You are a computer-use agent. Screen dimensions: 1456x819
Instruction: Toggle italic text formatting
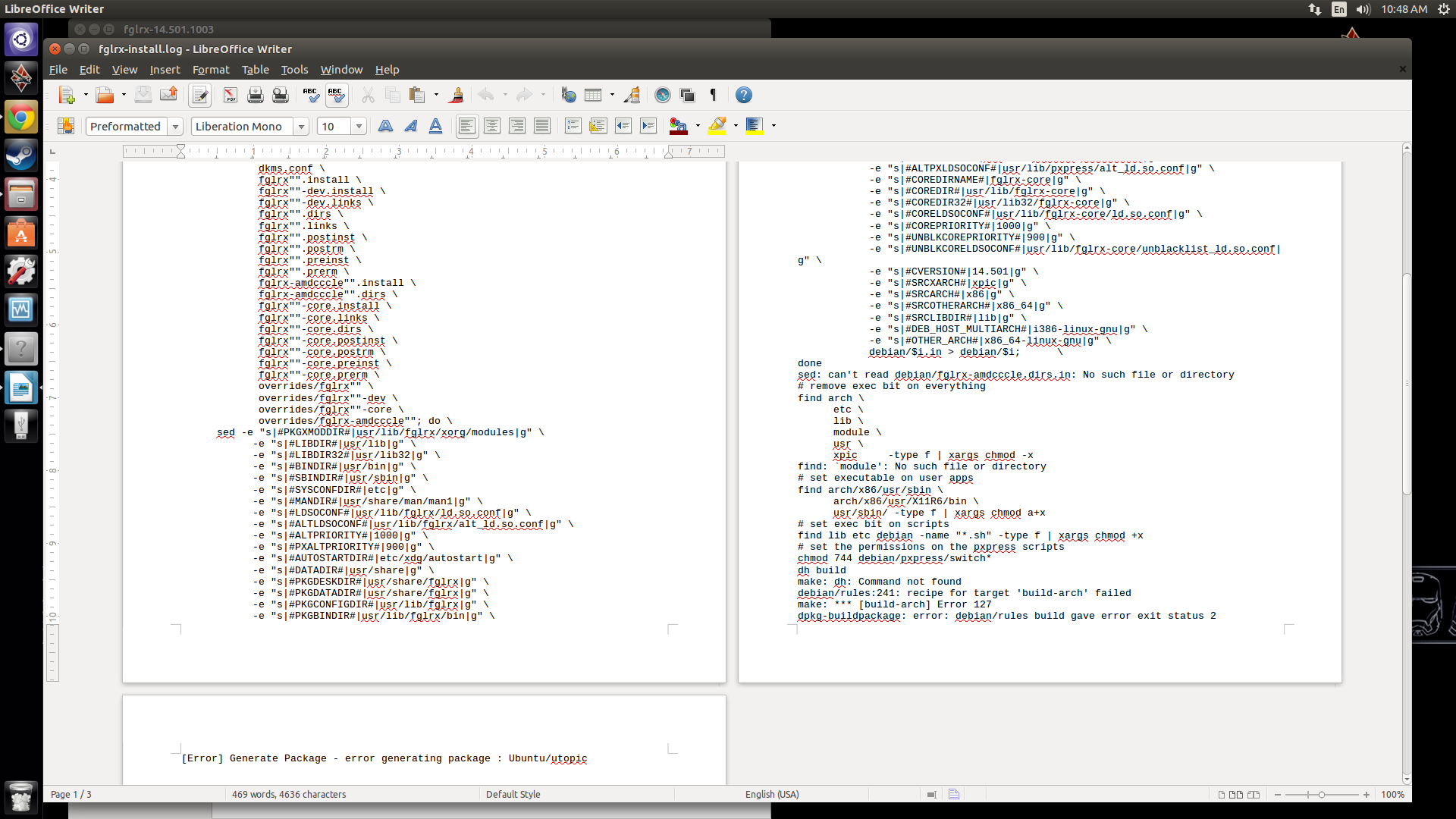(411, 126)
